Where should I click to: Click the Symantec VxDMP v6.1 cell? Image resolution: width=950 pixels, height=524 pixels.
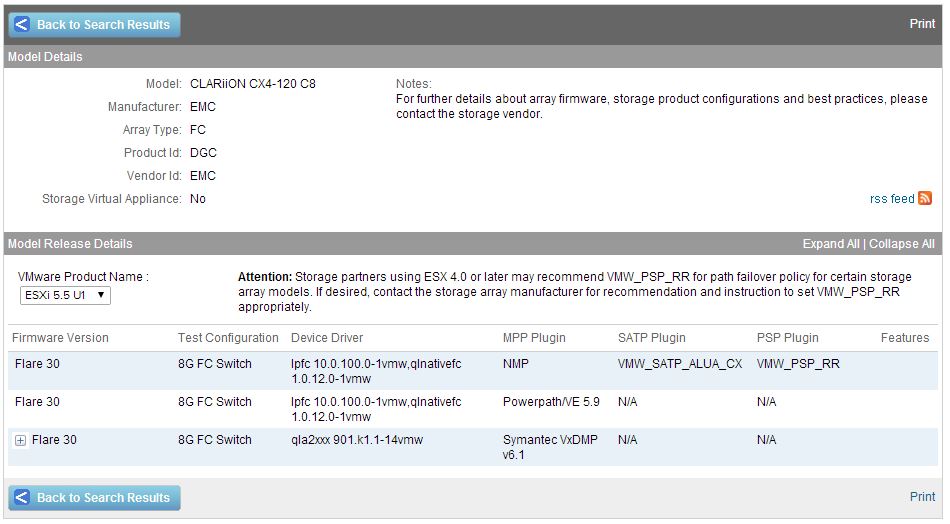[x=550, y=447]
